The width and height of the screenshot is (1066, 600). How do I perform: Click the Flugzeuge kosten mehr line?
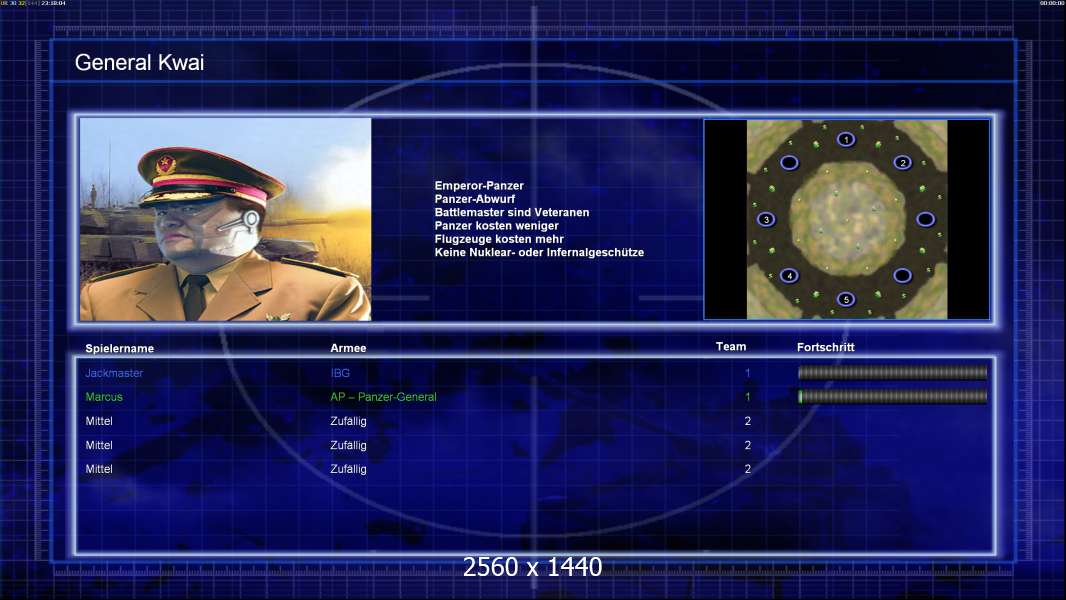click(x=499, y=239)
